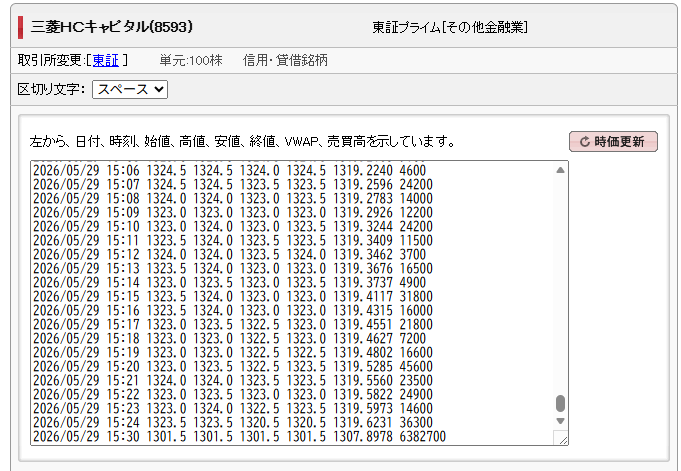Click the 15:09 data row
Viewport: 681px width, 471px height.
[x=233, y=212]
